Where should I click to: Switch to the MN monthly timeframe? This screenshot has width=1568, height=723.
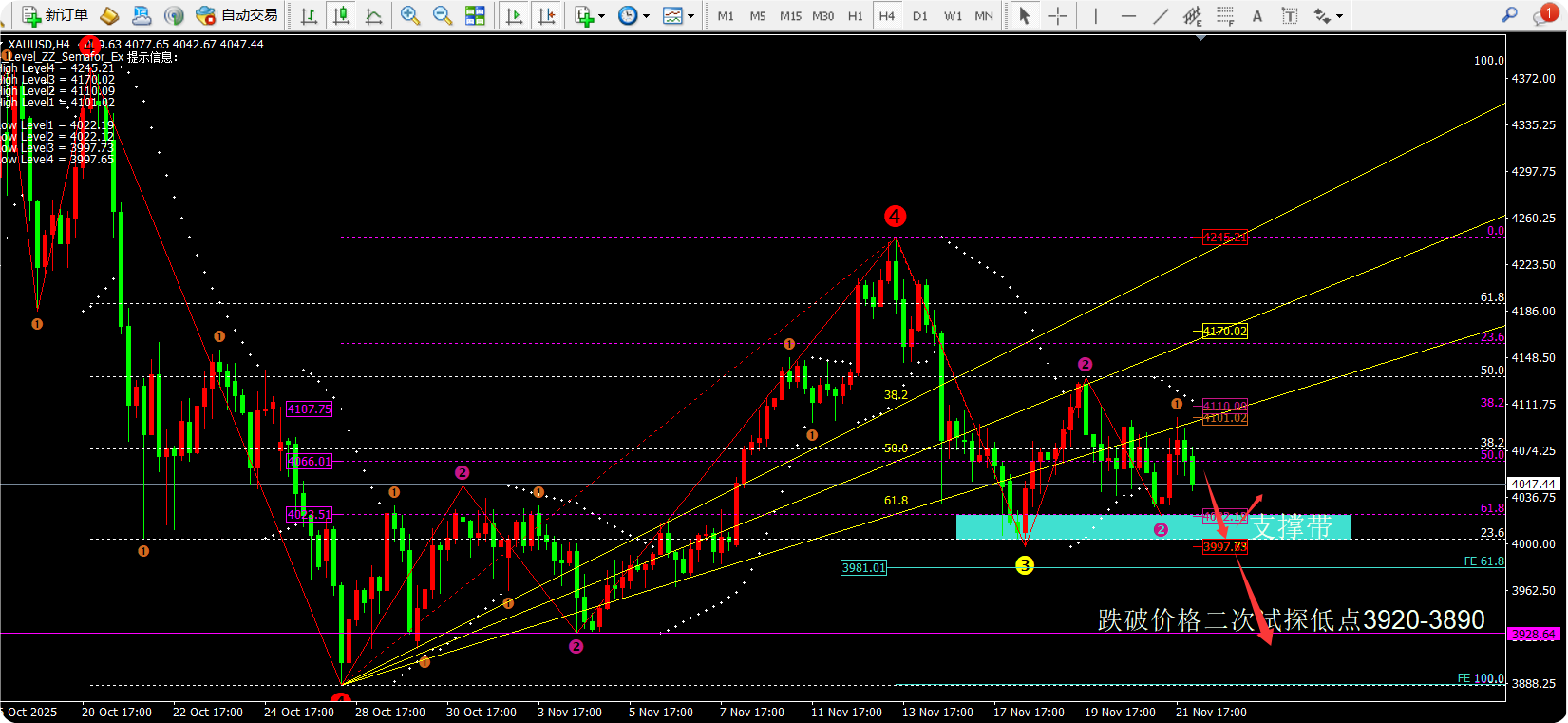pos(984,15)
